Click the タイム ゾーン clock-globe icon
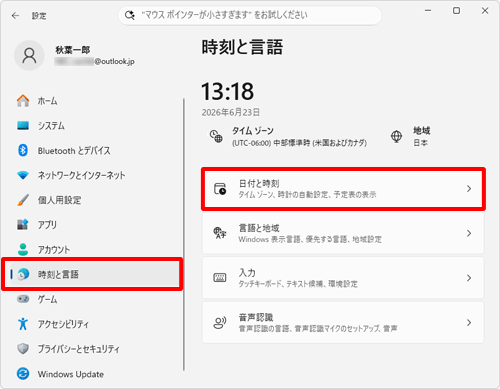 point(216,136)
